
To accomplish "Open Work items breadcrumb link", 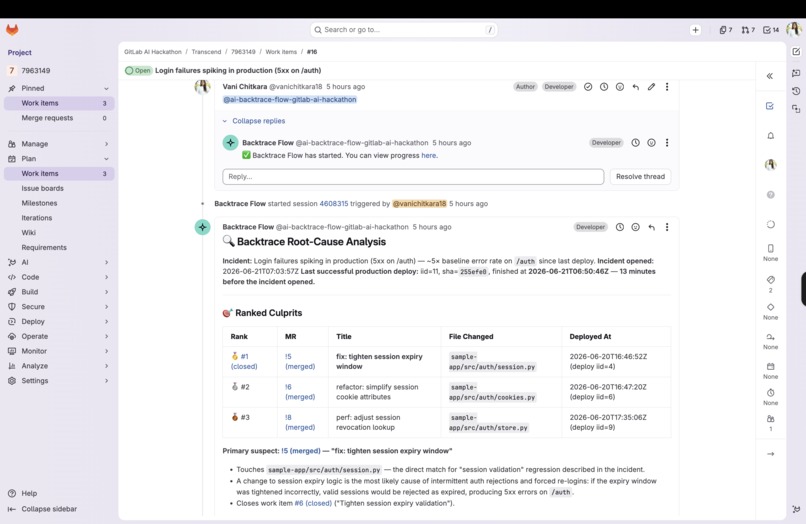I will [x=281, y=52].
